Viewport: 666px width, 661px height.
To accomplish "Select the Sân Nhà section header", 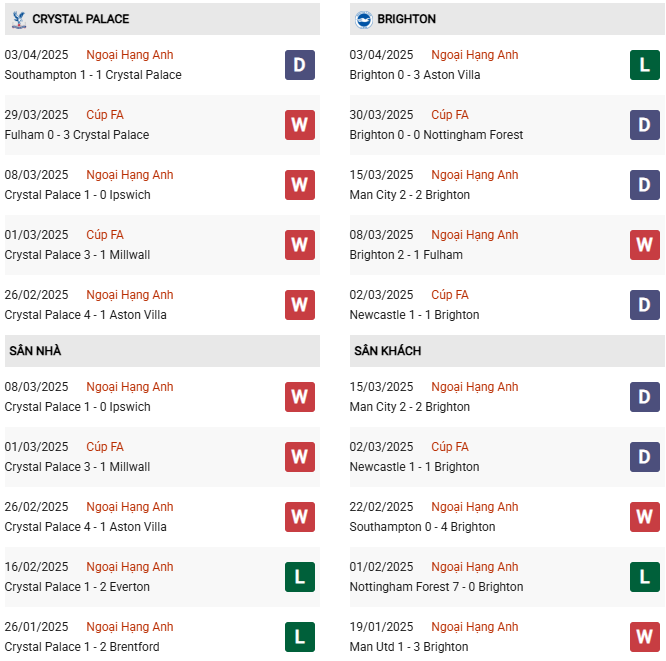I will [x=36, y=351].
